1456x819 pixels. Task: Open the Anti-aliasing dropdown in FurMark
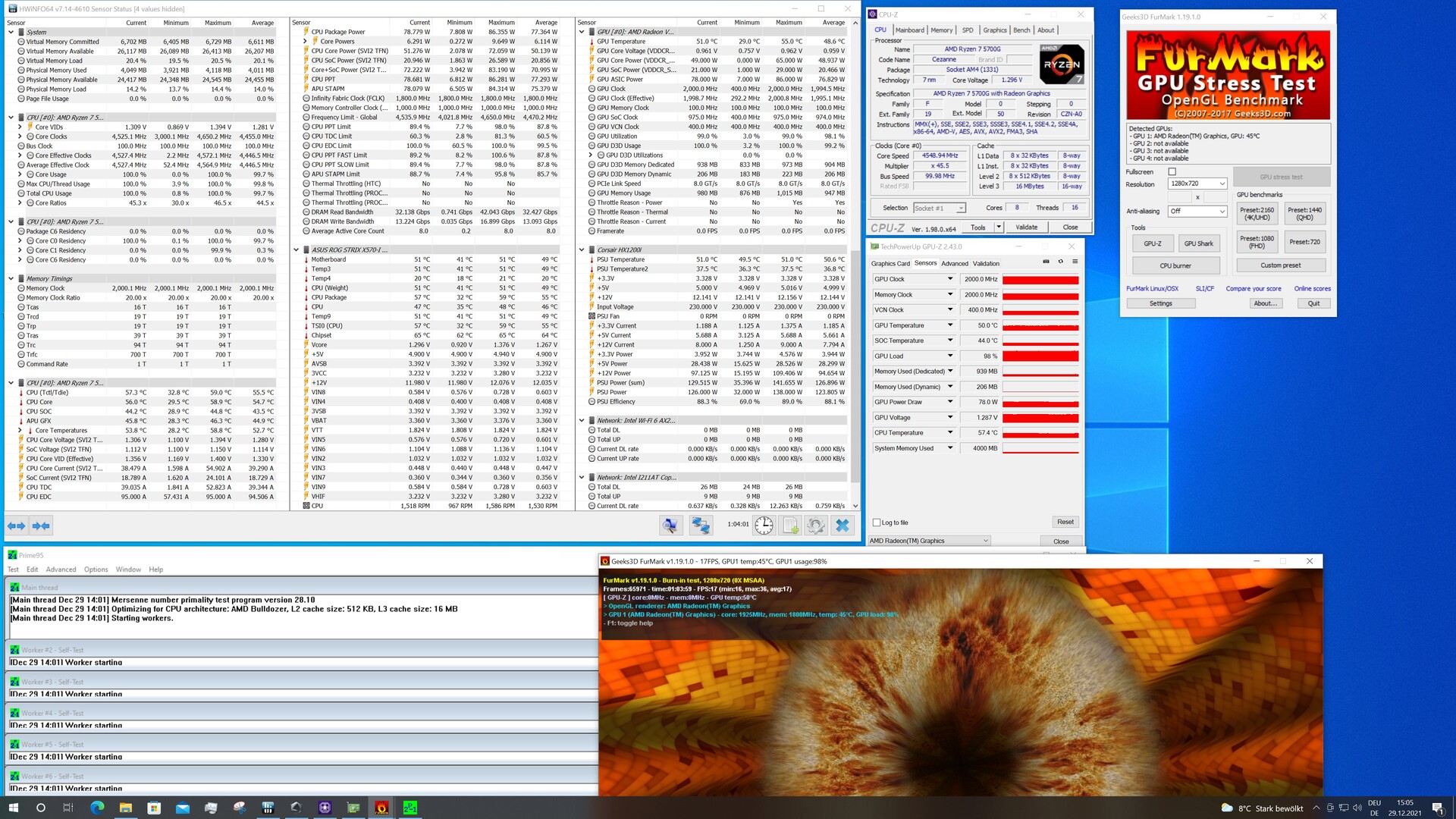[x=1197, y=211]
